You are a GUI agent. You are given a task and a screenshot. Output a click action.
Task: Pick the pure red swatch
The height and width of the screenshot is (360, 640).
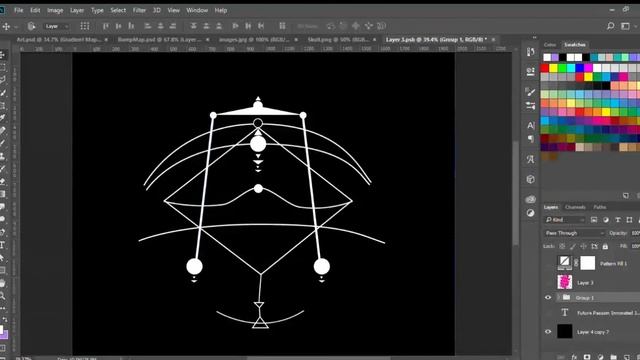[545, 67]
